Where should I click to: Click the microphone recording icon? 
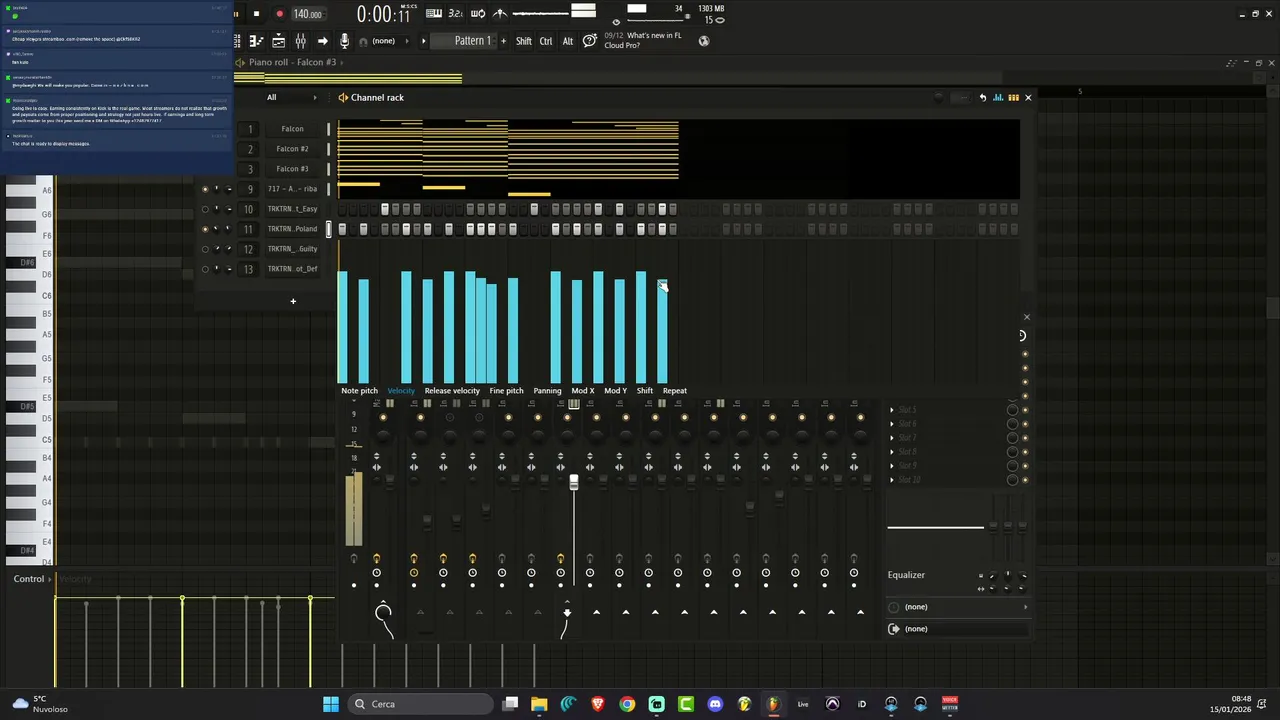click(344, 41)
